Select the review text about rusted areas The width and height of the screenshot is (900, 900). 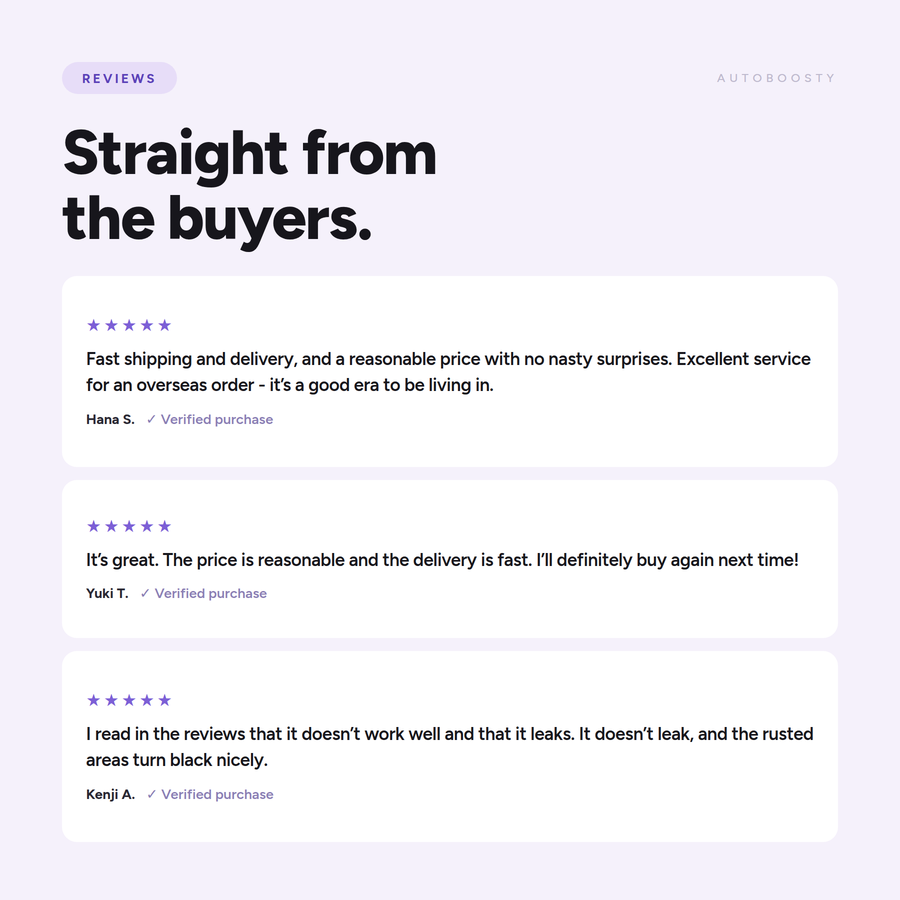pos(449,747)
